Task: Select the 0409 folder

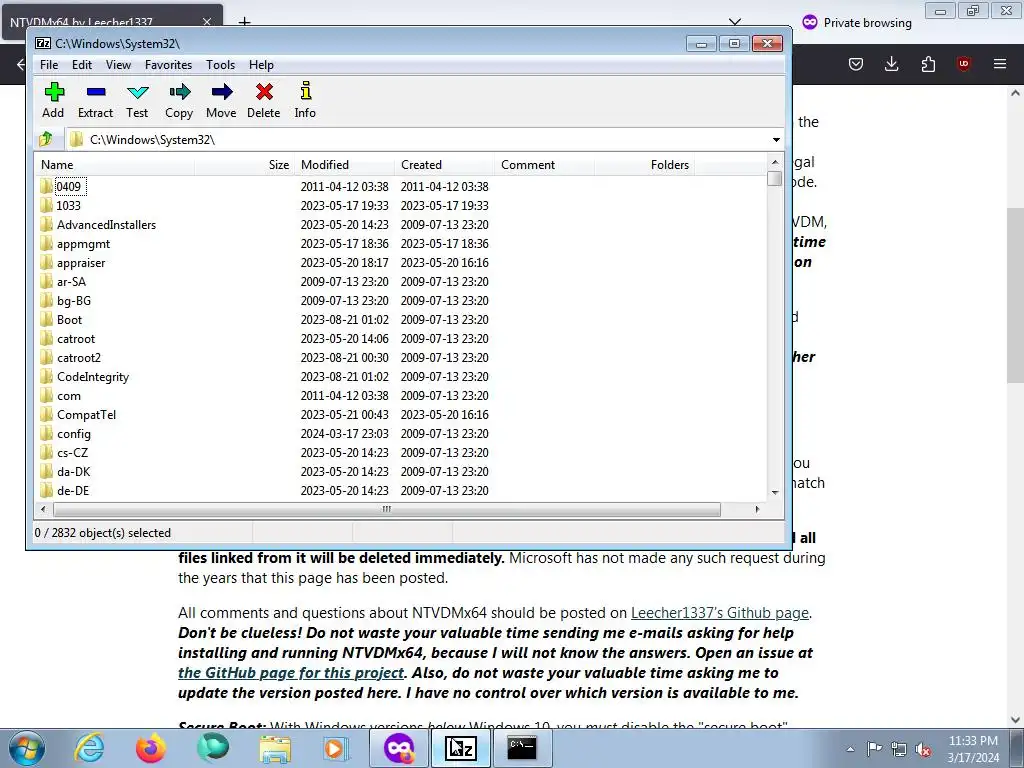Action: click(x=68, y=187)
